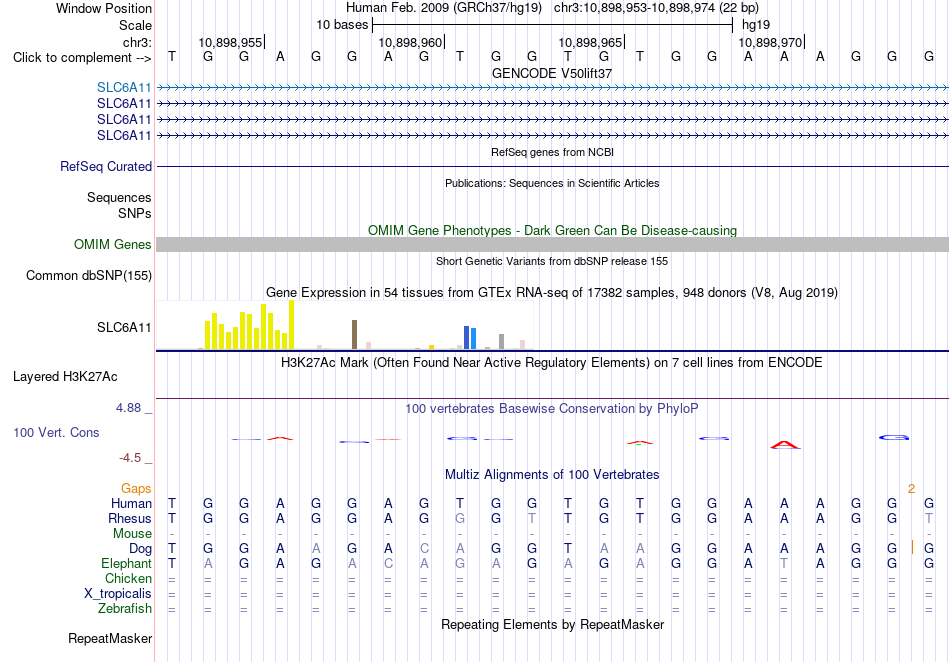This screenshot has height=662, width=950.
Task: Click the Chicken species label
Action: (128, 578)
